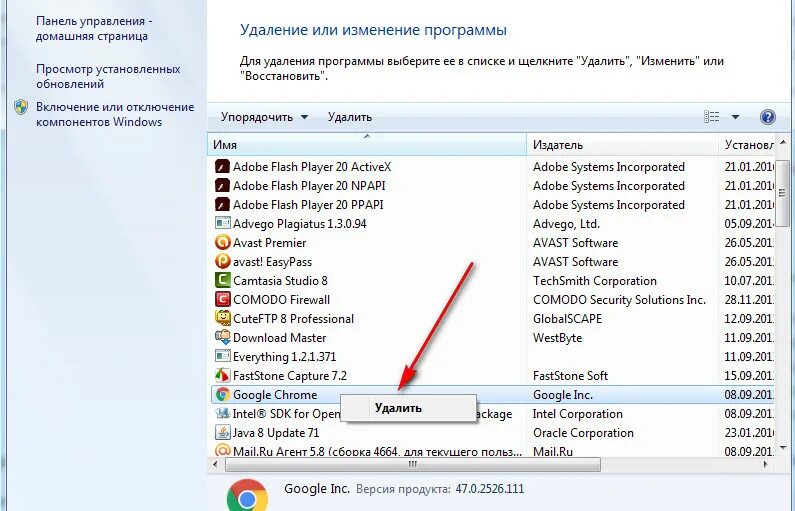
Task: Click the Windows components shield icon
Action: point(21,107)
